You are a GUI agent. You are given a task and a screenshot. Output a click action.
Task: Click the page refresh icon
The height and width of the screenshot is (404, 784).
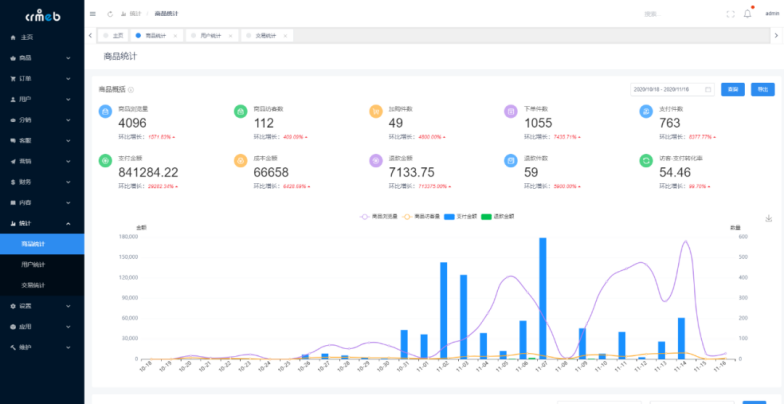109,14
